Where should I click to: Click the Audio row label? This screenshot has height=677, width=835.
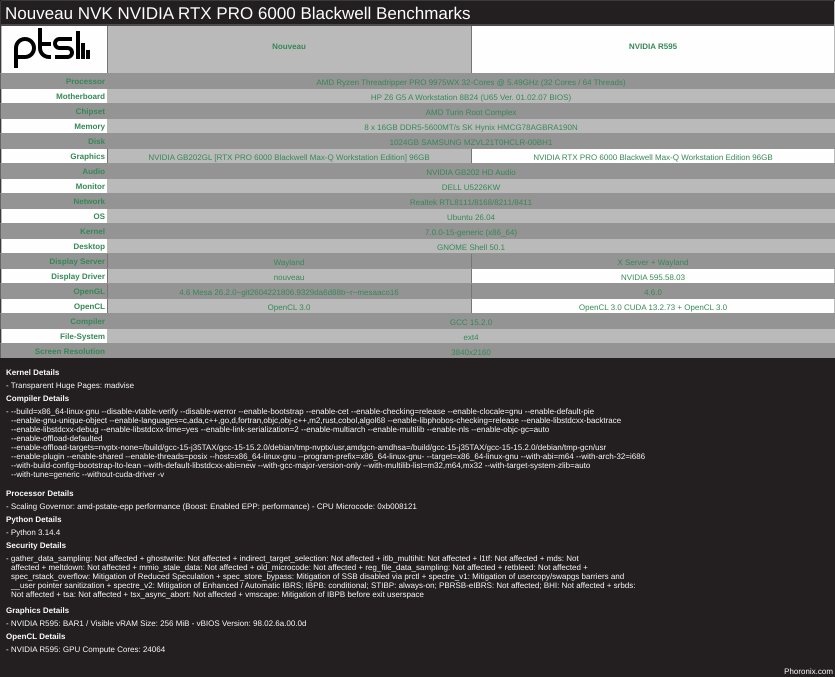tap(93, 171)
